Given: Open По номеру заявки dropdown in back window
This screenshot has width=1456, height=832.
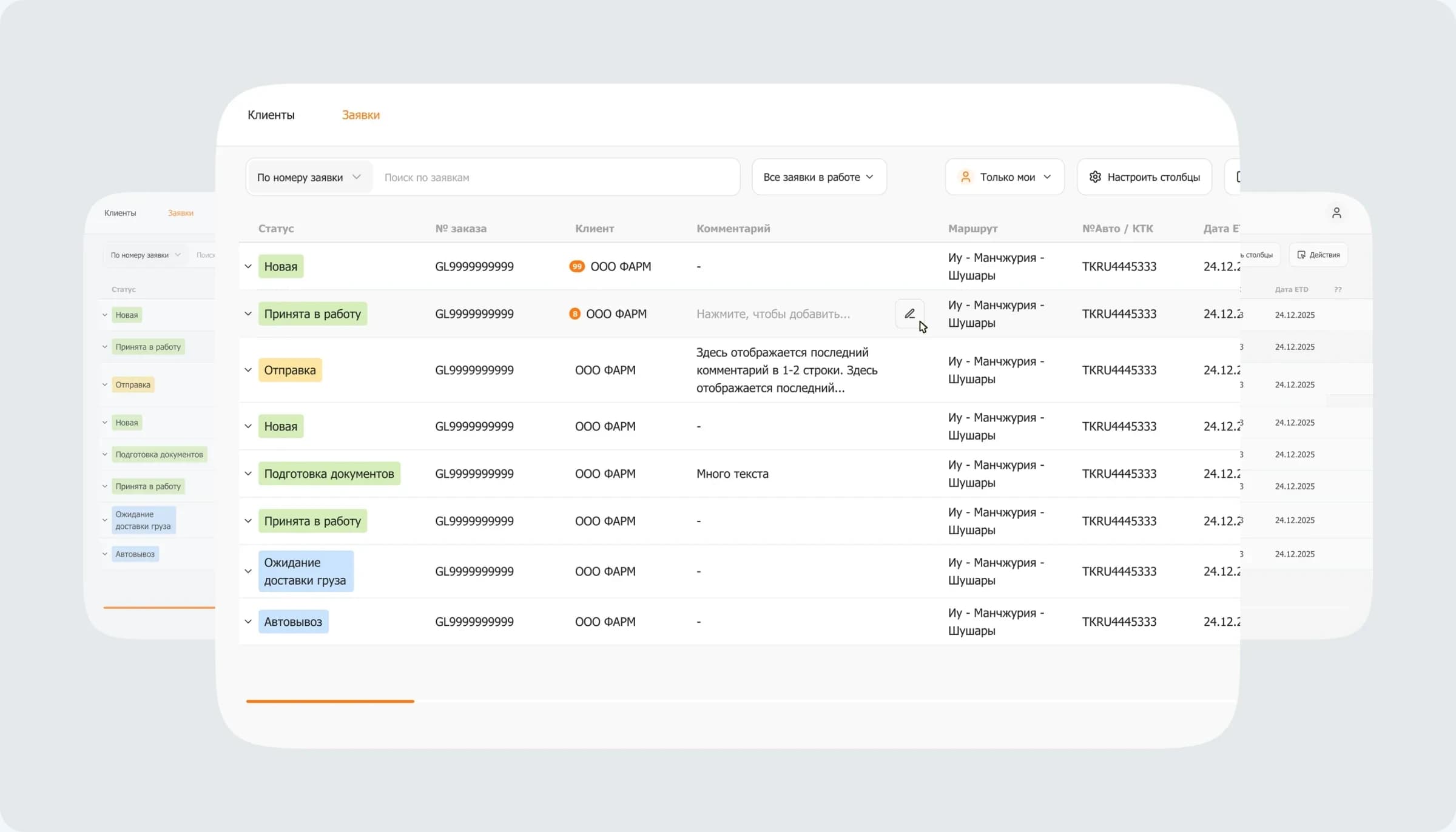Looking at the screenshot, I should pyautogui.click(x=146, y=255).
